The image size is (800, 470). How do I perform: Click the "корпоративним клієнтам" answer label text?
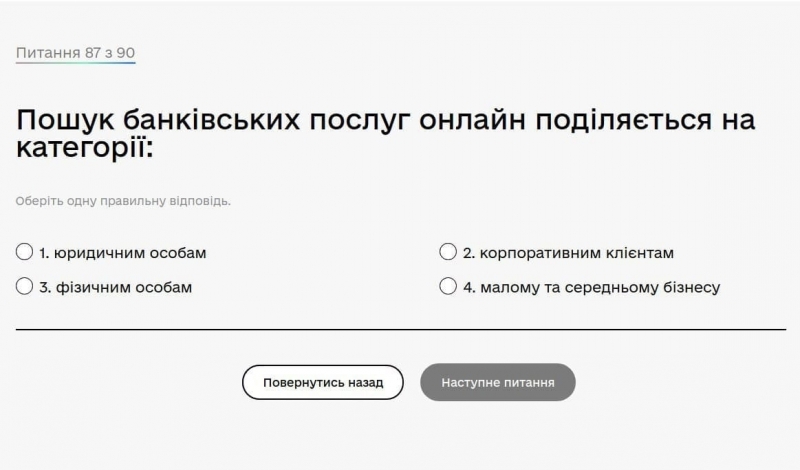[x=578, y=253]
